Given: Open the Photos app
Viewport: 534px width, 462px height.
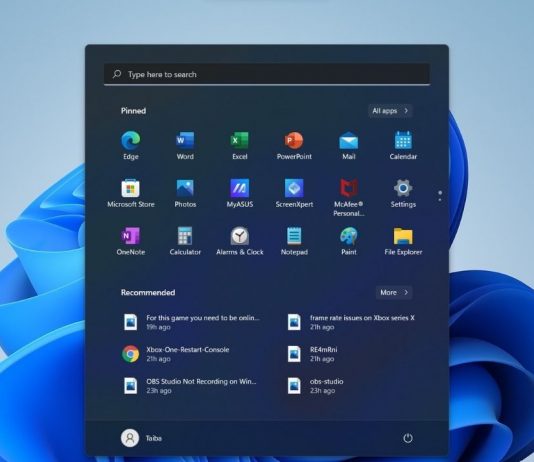Looking at the screenshot, I should (185, 193).
